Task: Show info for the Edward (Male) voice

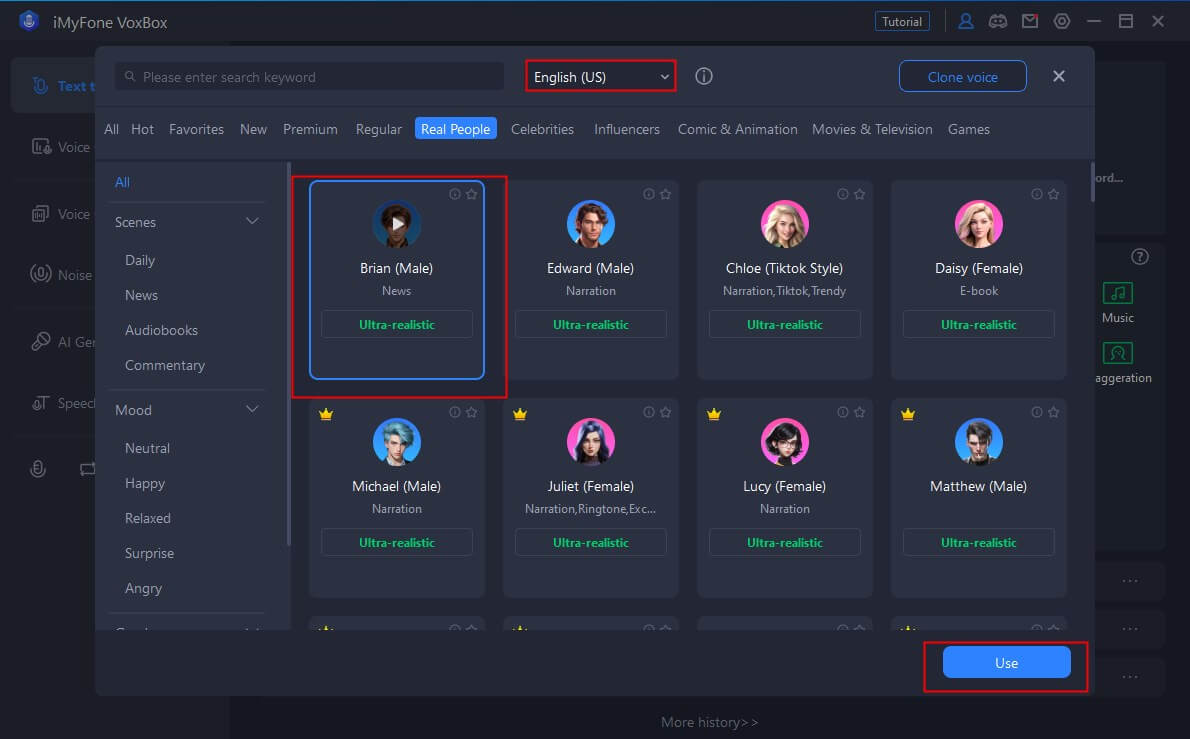Action: pyautogui.click(x=649, y=194)
